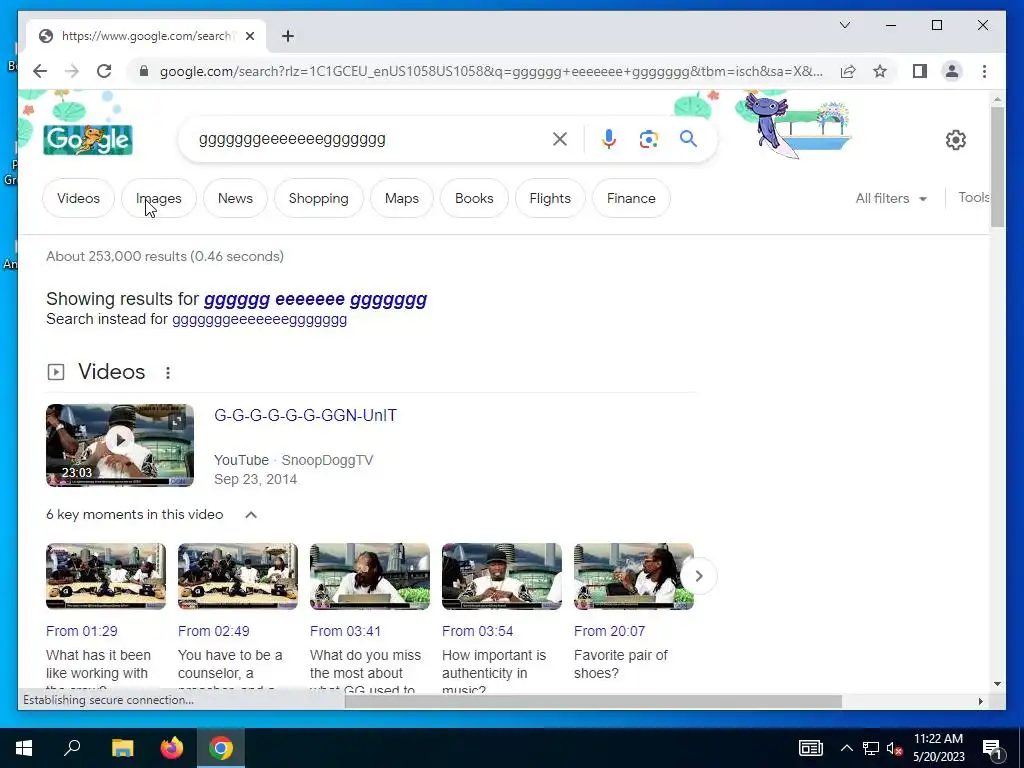Collapse the 6 key moments section

click(x=251, y=515)
